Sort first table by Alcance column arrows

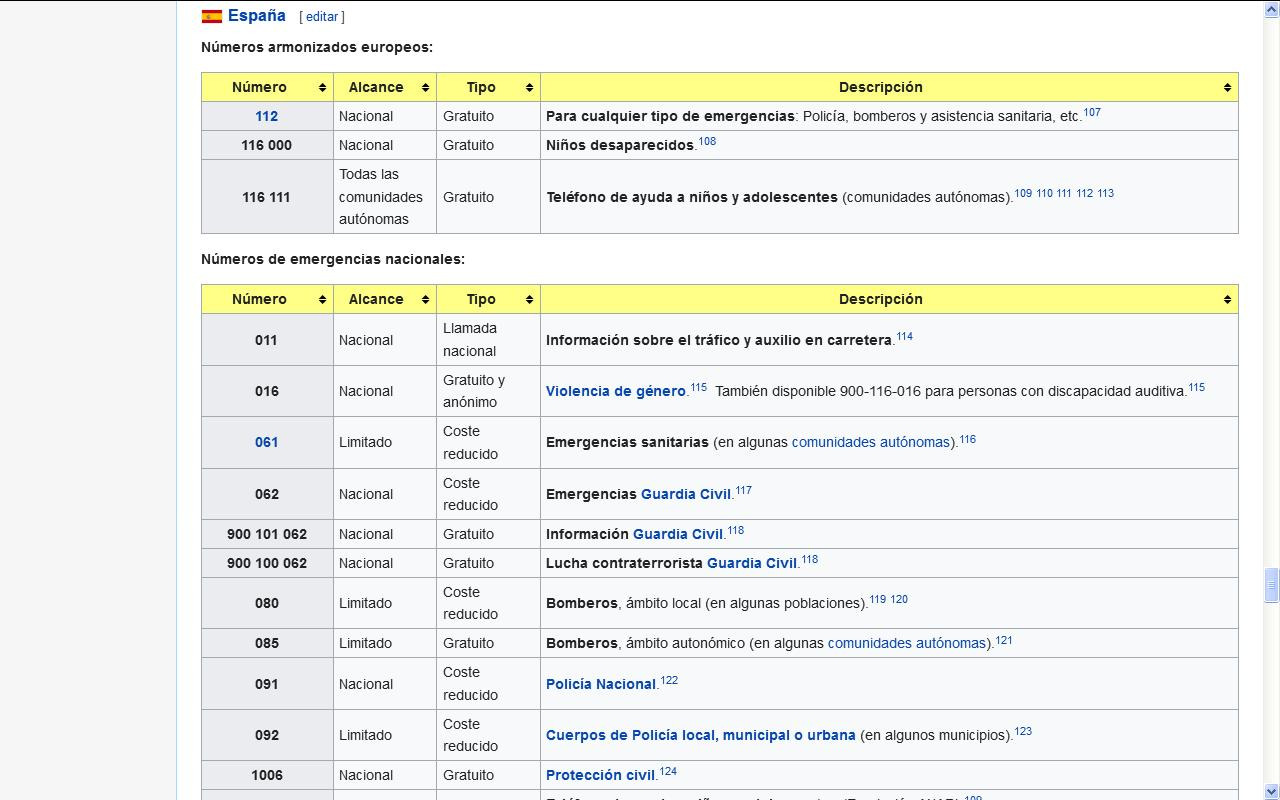pos(425,87)
